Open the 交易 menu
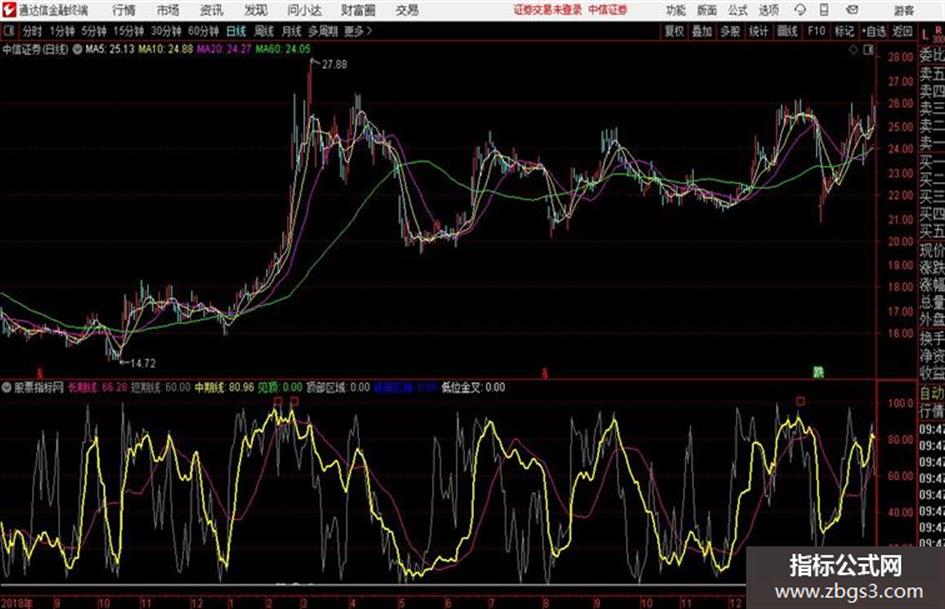This screenshot has width=945, height=609. tap(407, 10)
